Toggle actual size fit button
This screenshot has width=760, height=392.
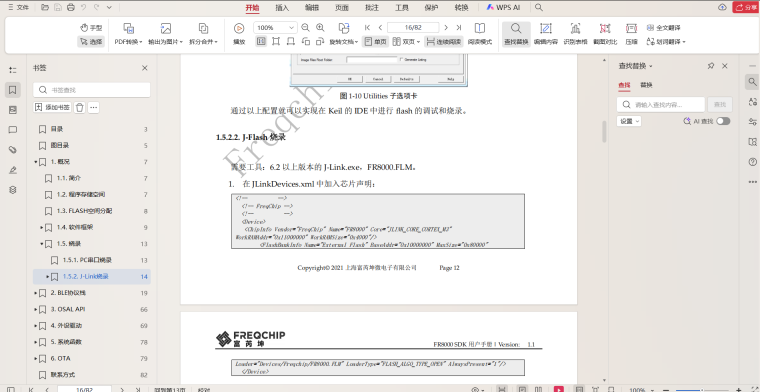pos(261,42)
